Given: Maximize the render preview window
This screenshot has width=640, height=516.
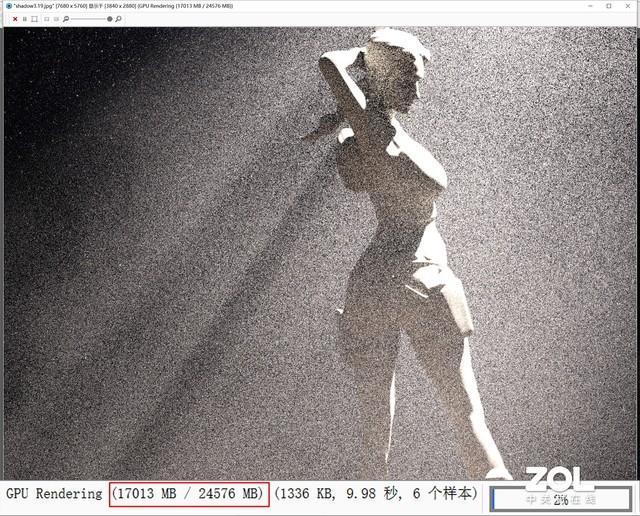Looking at the screenshot, I should [x=608, y=6].
